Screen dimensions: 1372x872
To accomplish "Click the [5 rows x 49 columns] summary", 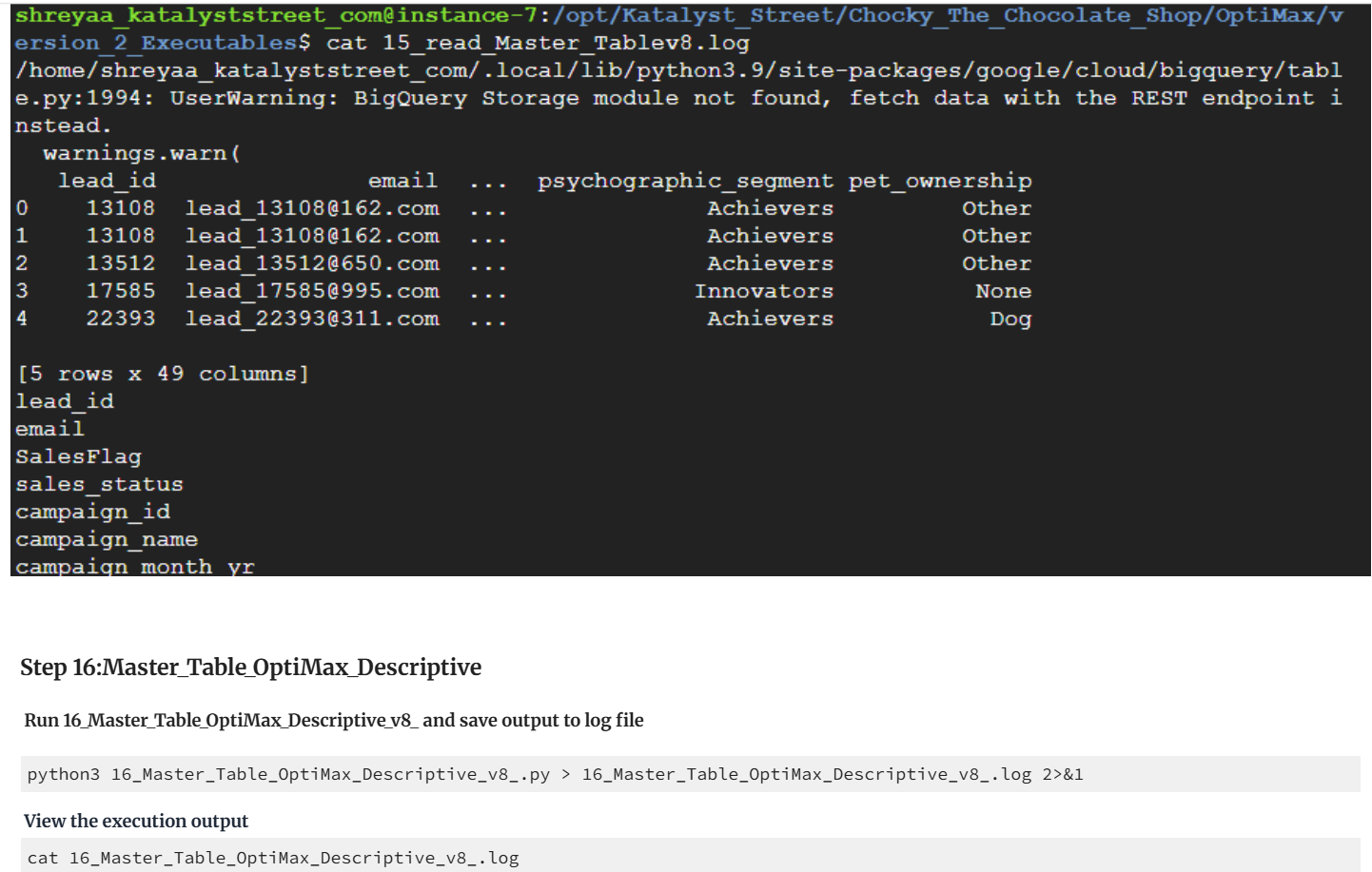I will [x=163, y=374].
